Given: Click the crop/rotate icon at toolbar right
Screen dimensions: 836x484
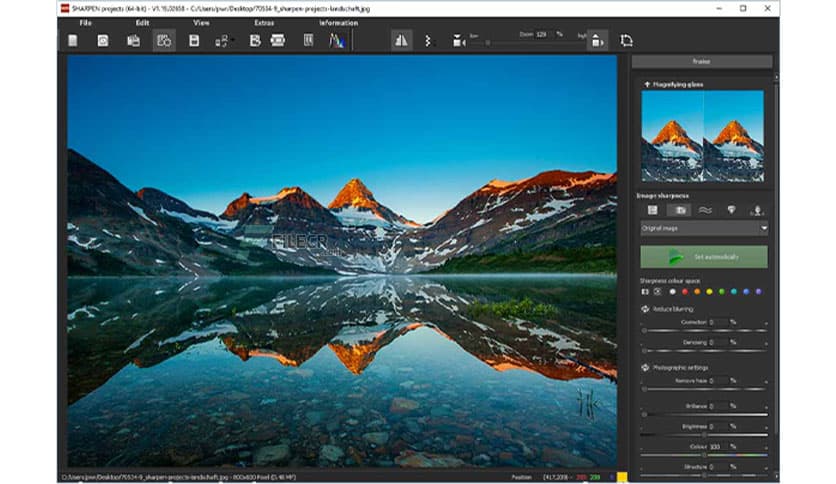Looking at the screenshot, I should [627, 41].
